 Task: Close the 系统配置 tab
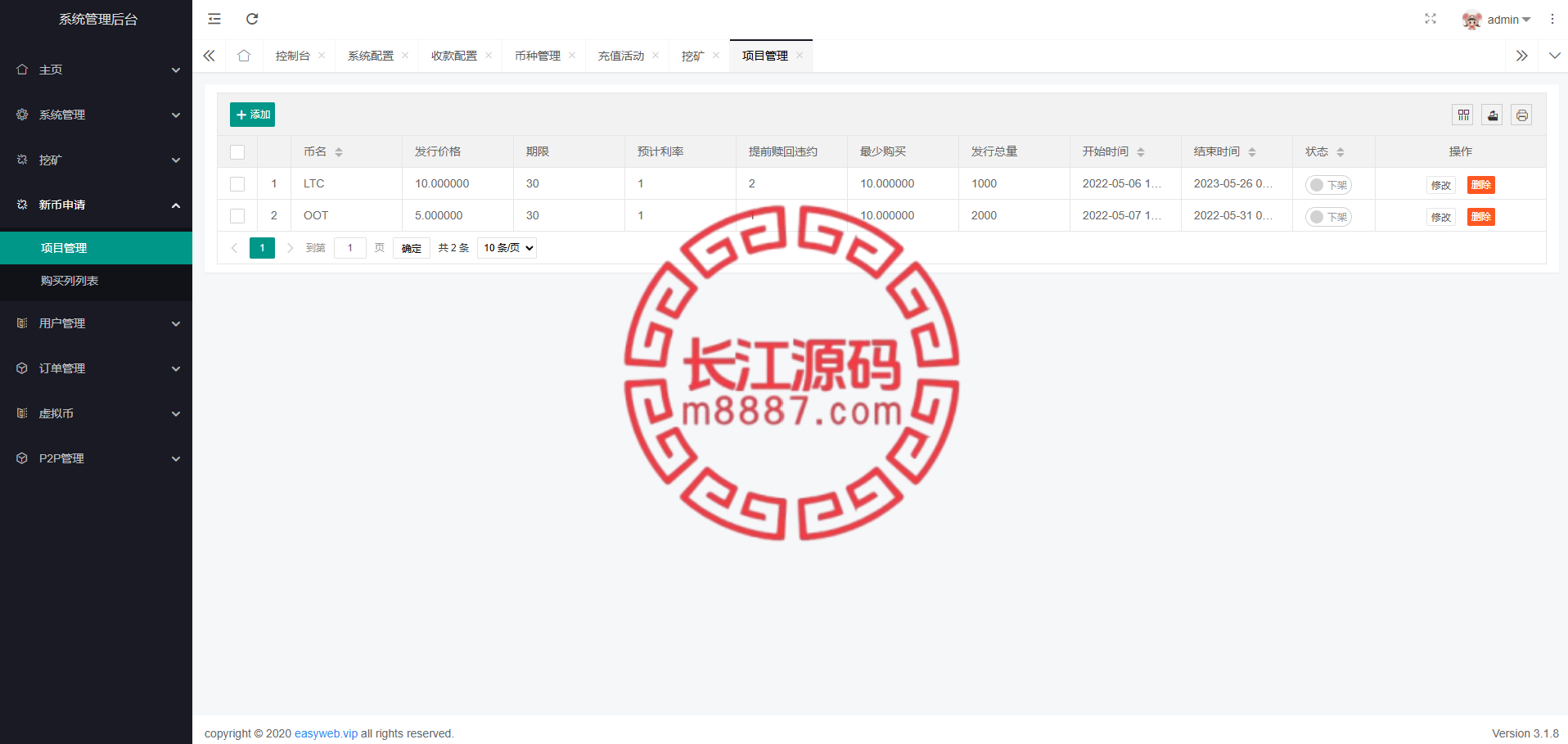pyautogui.click(x=405, y=56)
